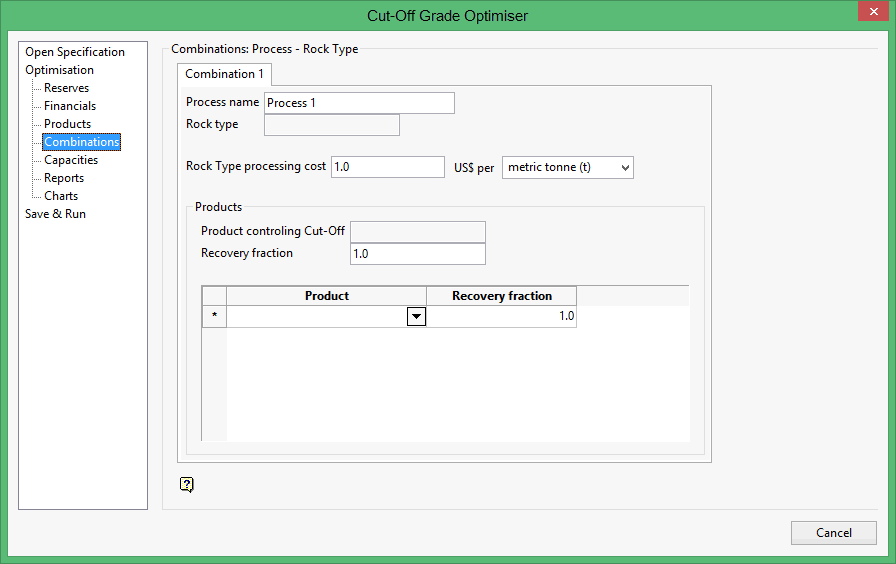Select the Combination 1 tab
Image resolution: width=896 pixels, height=564 pixels.
point(225,74)
